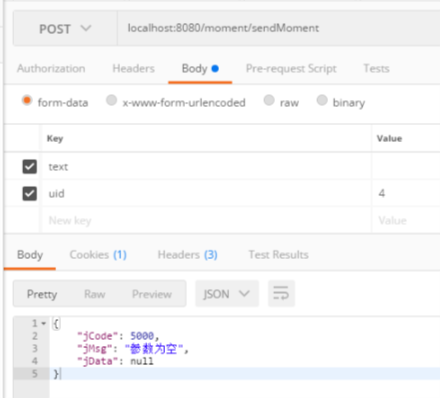Open the POST method dropdown

click(65, 29)
